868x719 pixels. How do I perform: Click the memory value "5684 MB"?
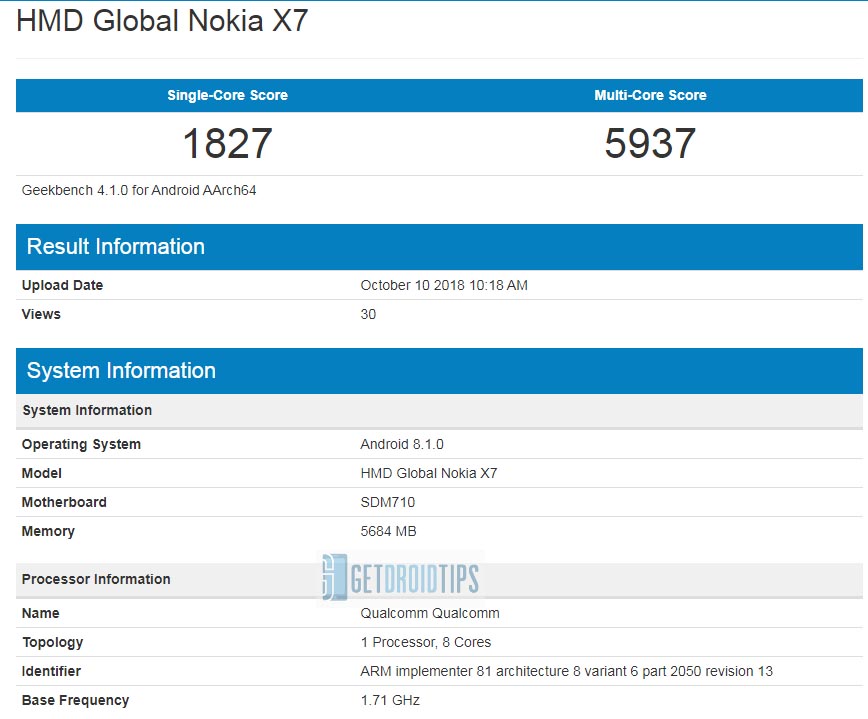388,531
